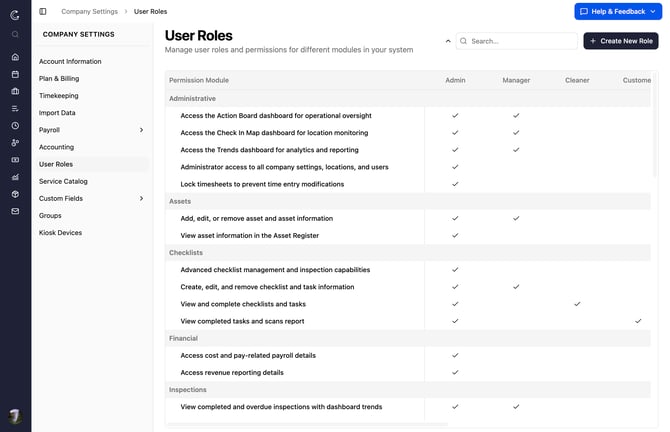670x432 pixels.
Task: Click the User Roles breadcrumb text
Action: [x=150, y=12]
